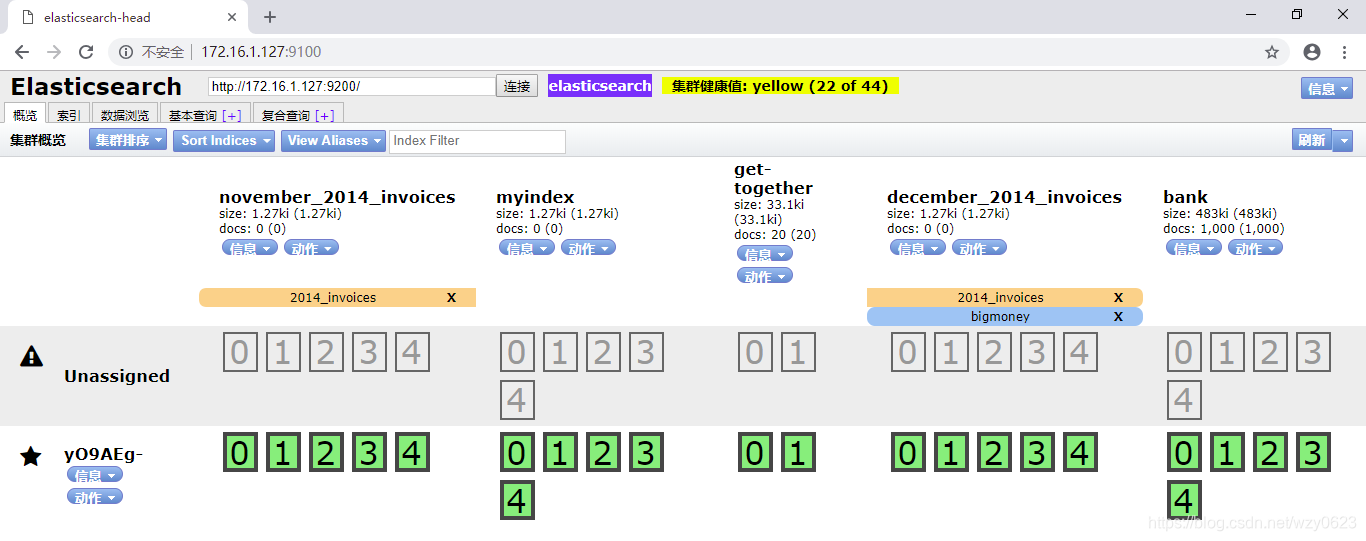Select unassigned shard 0 of get-together
Viewport: 1366px width, 541px height.
[x=754, y=353]
